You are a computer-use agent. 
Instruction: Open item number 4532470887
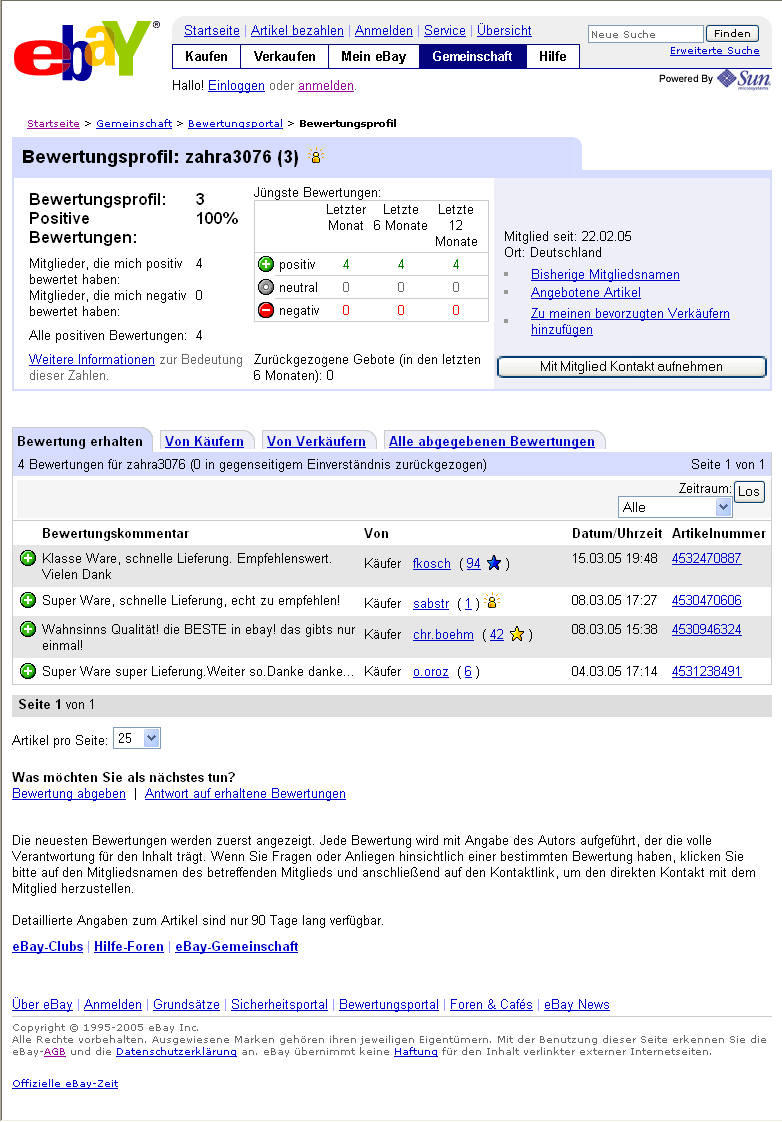click(x=706, y=558)
